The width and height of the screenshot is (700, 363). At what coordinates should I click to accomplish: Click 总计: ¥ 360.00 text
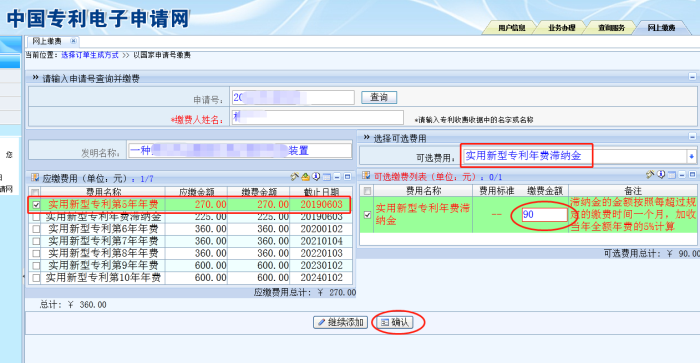point(73,305)
